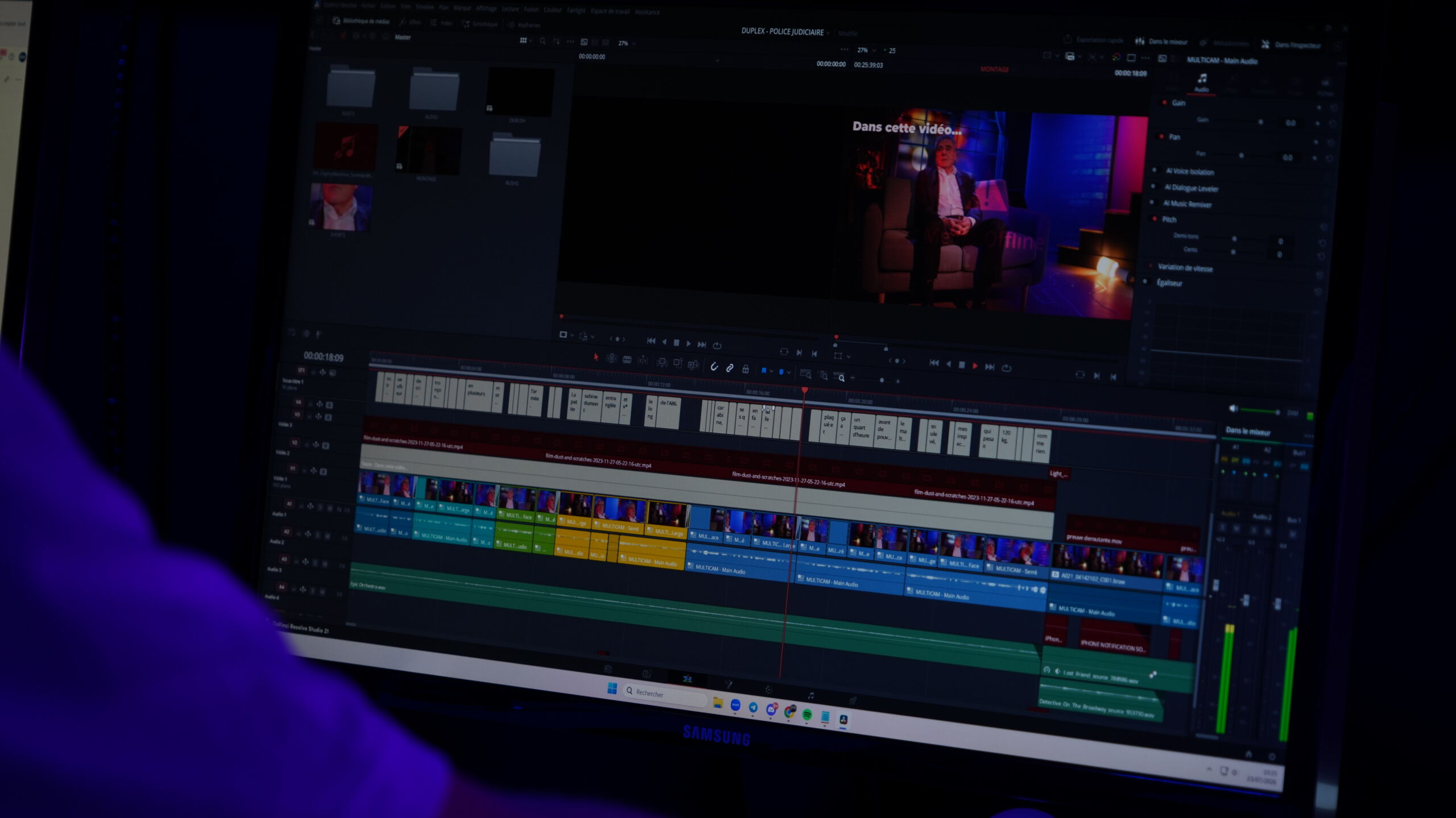Open the Windows Start menu
Image resolution: width=1456 pixels, height=818 pixels.
point(612,688)
